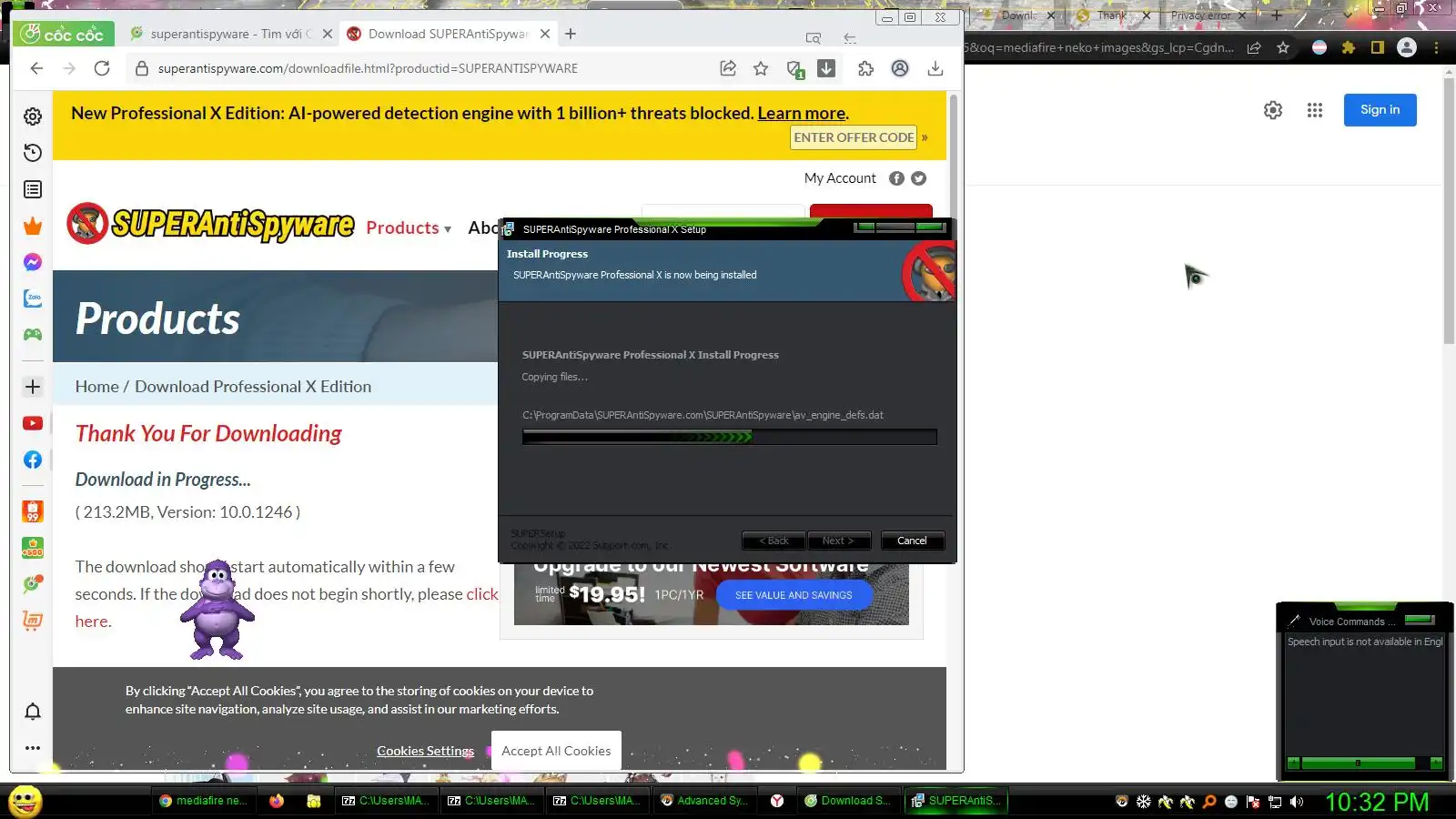Click ENTER OFFER CODE button
Image resolution: width=1456 pixels, height=819 pixels.
coord(854,137)
